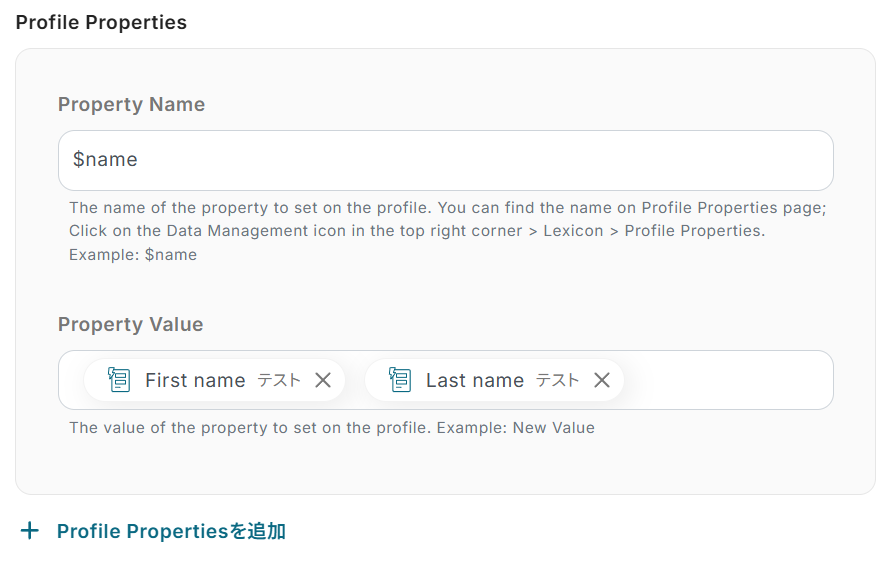Viewport: 891px width, 570px height.
Task: Click the form icon on Last name chip
Action: pos(400,380)
